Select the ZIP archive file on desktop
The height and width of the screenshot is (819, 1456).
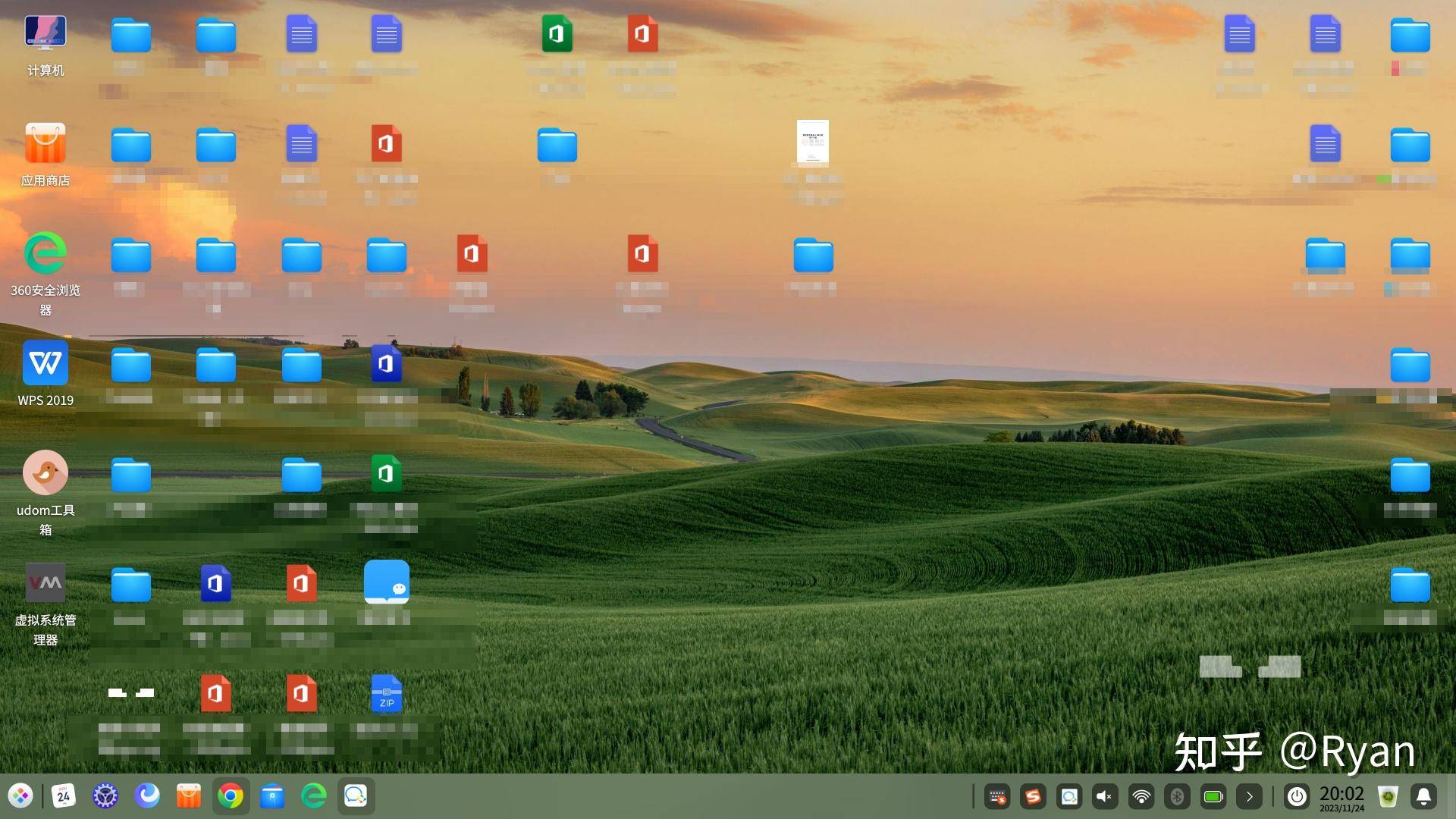point(387,694)
